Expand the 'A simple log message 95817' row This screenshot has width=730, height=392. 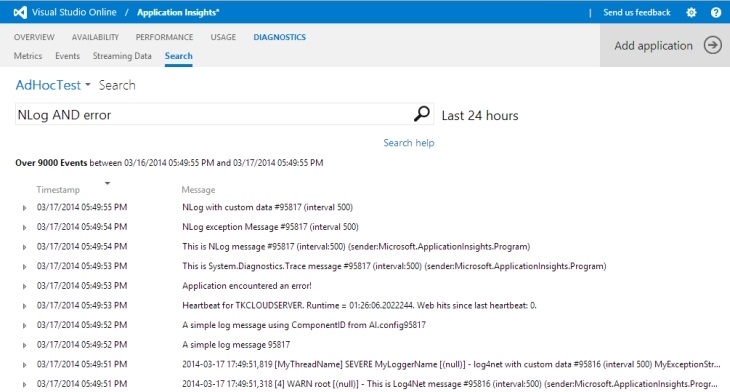pos(24,345)
